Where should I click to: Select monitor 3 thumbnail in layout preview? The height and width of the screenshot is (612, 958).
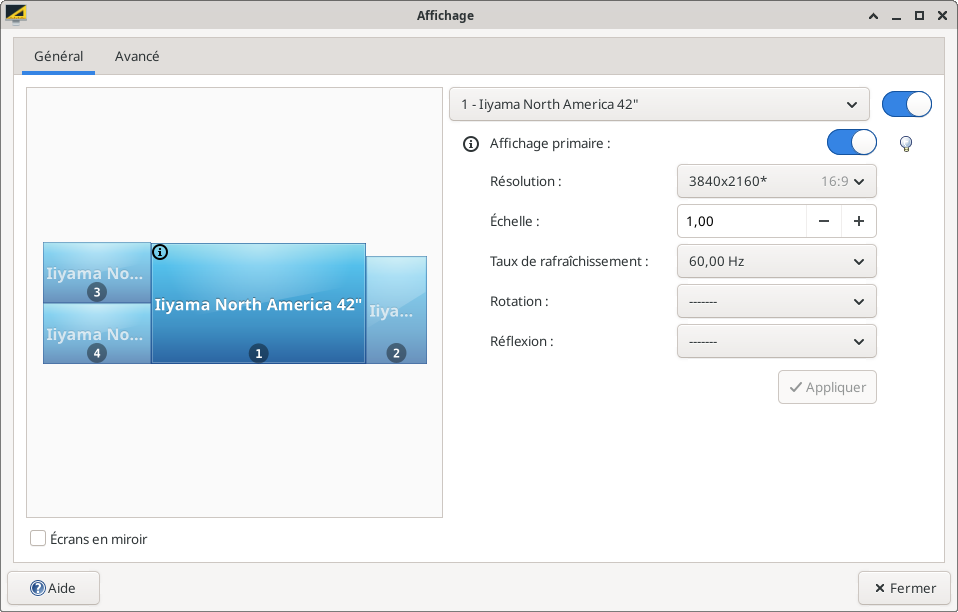[x=97, y=273]
